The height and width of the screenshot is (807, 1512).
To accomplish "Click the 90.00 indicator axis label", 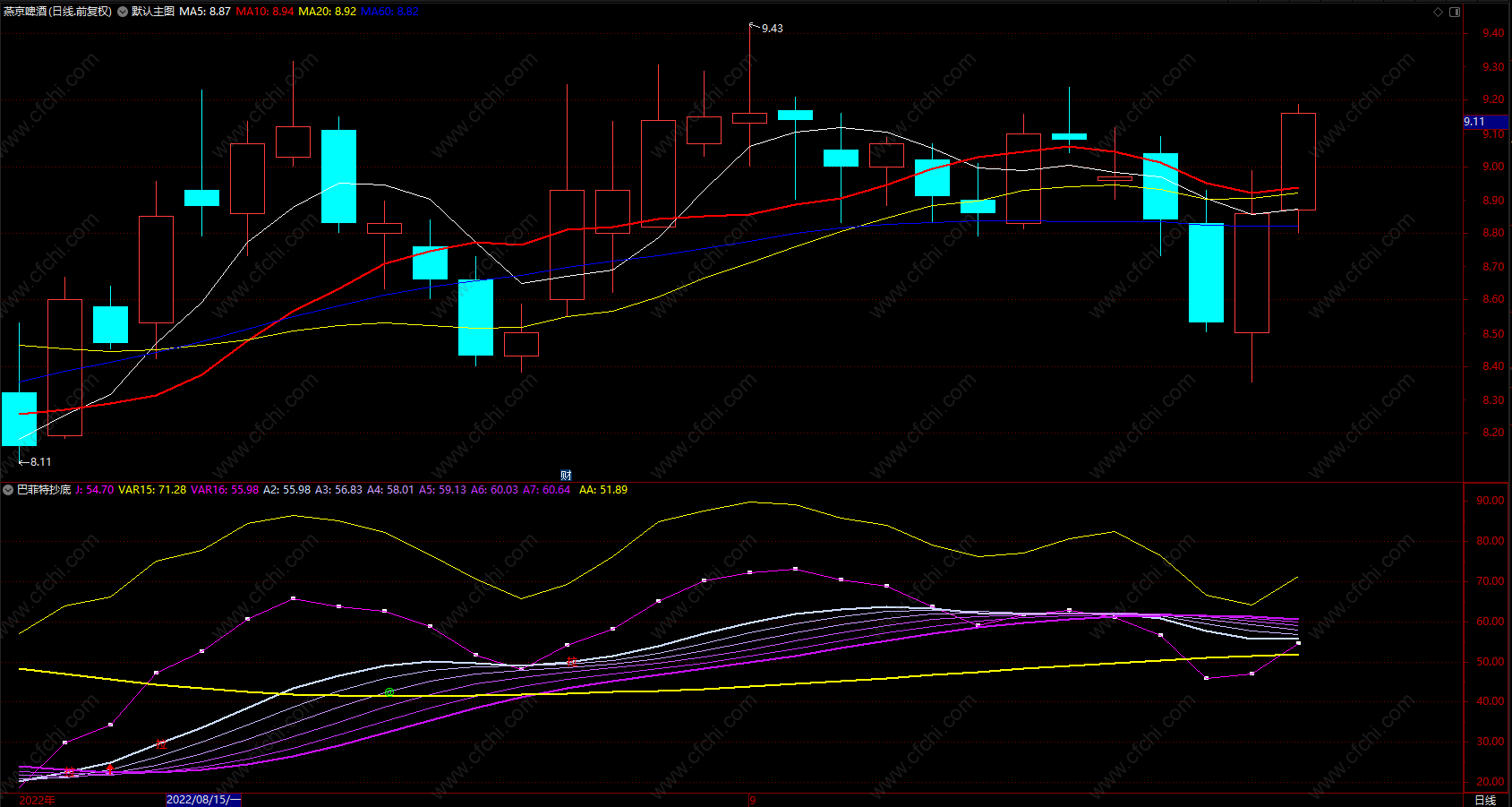I will 1491,501.
